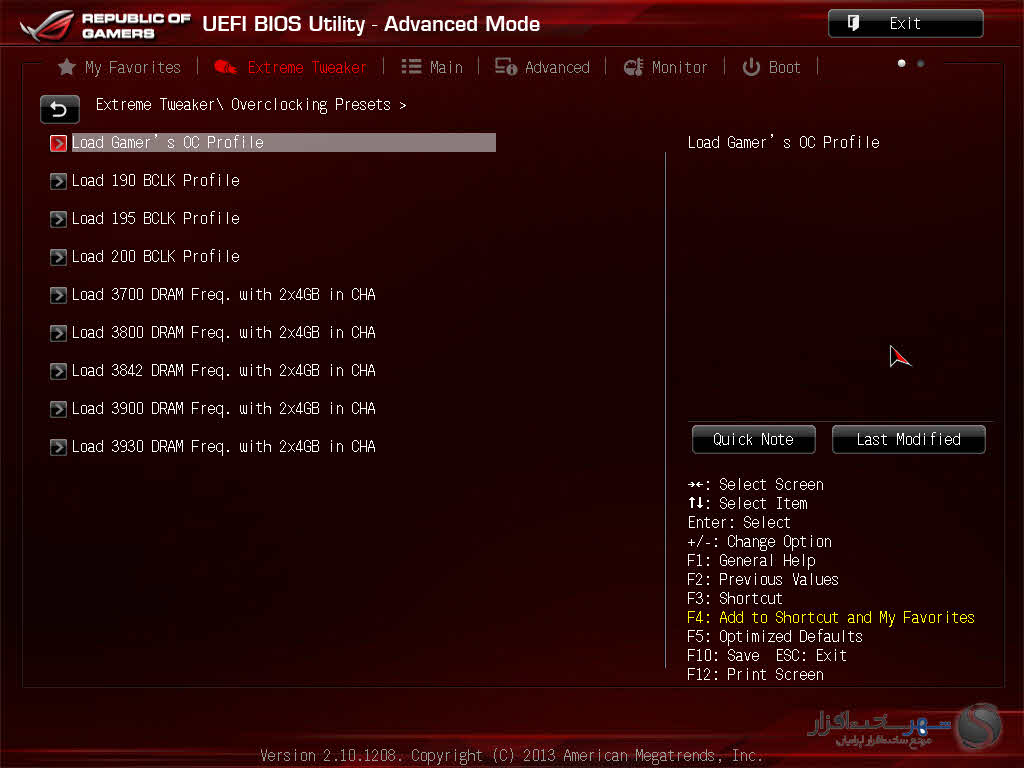1024x768 pixels.
Task: Click the Extreme Tweaker tab icon
Action: [x=226, y=67]
